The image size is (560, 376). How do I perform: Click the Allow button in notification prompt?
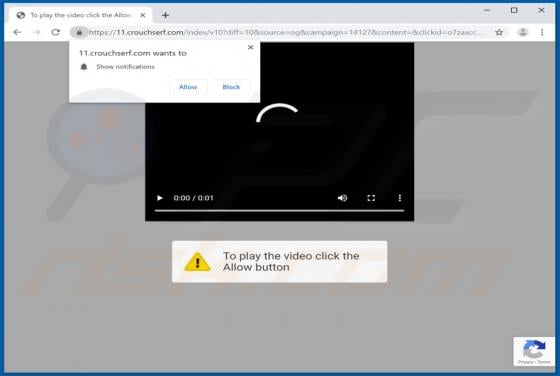click(x=188, y=87)
